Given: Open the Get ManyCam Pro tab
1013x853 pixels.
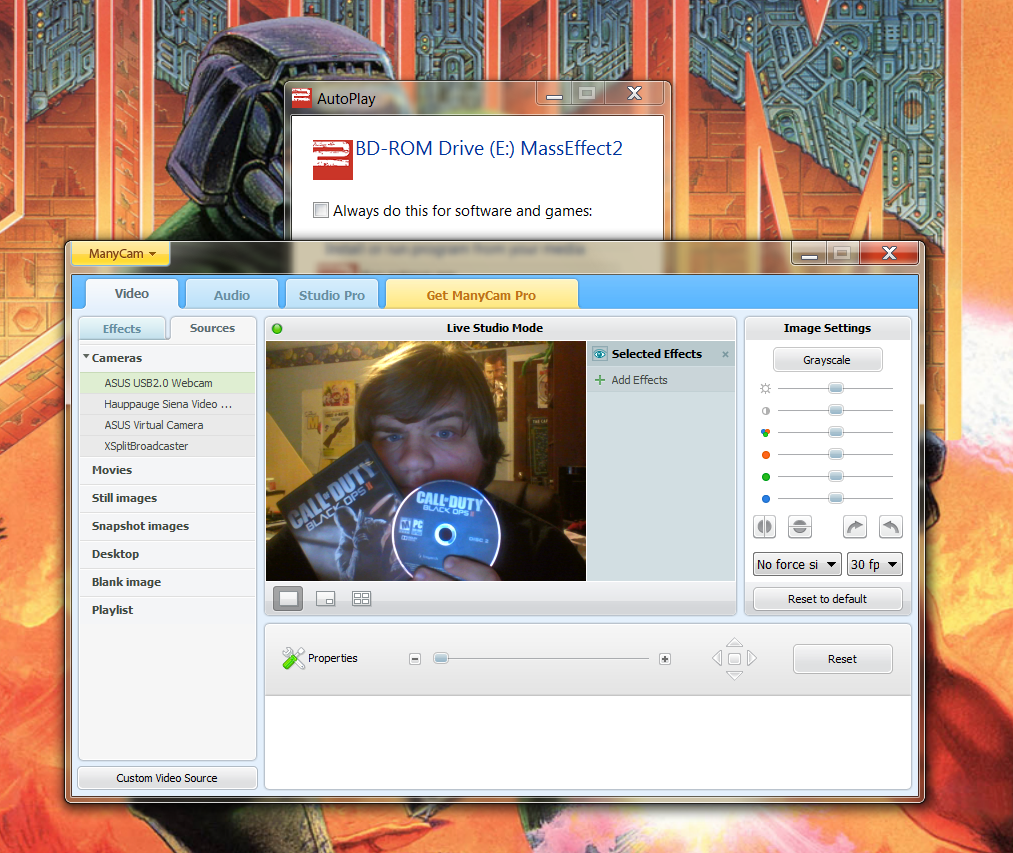Looking at the screenshot, I should coord(481,295).
